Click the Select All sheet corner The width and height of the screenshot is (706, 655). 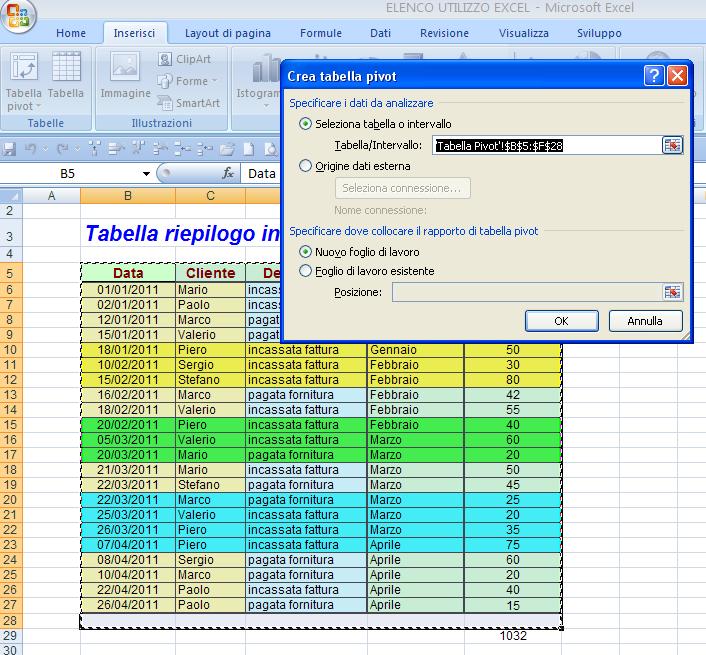coord(11,196)
